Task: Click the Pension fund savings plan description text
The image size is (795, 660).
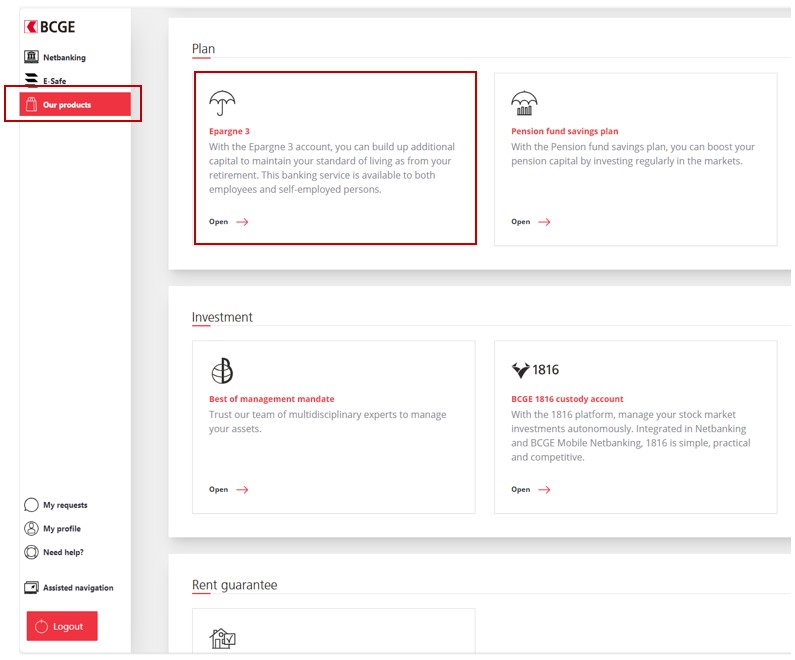Action: click(633, 154)
